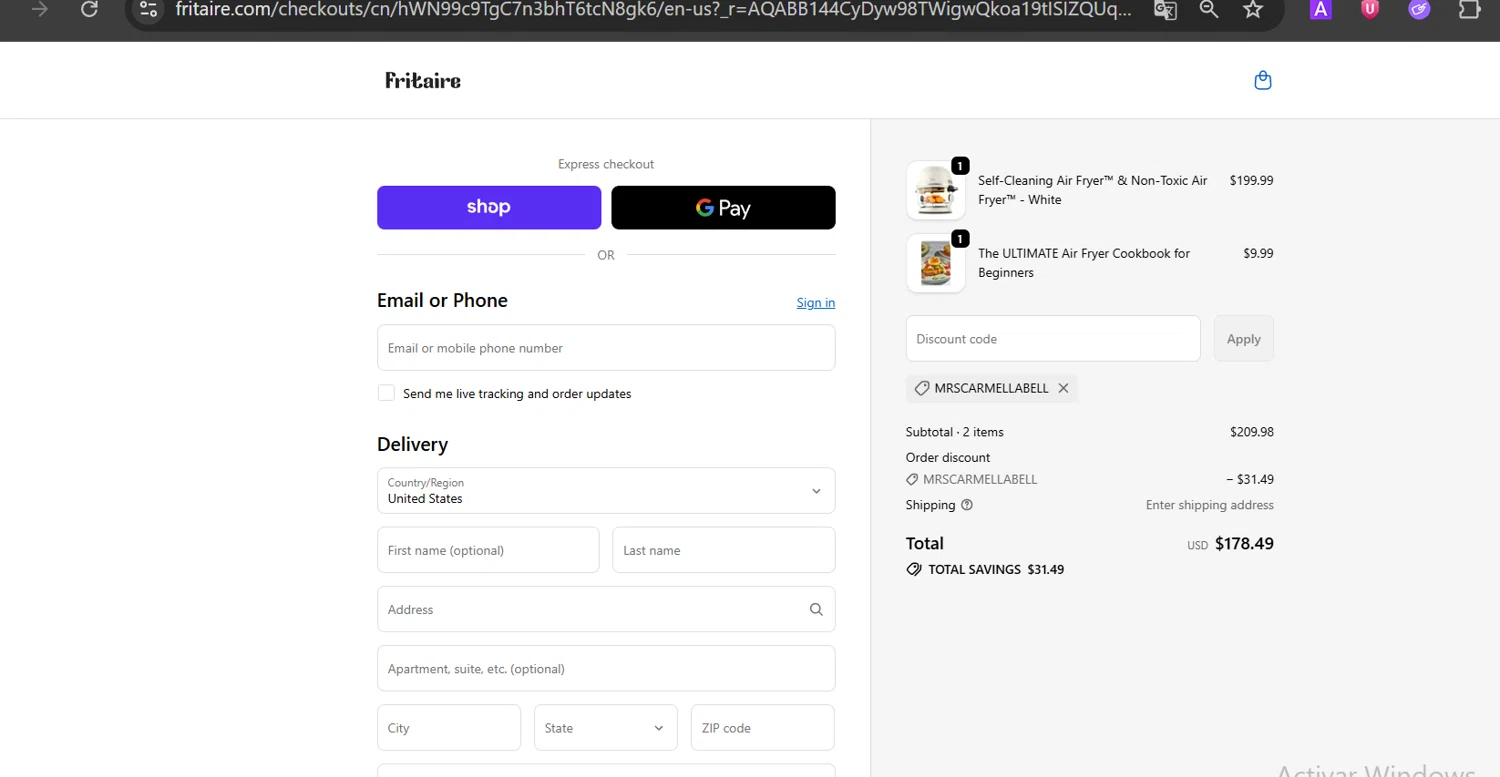Focus the ZIP code input field

(762, 727)
